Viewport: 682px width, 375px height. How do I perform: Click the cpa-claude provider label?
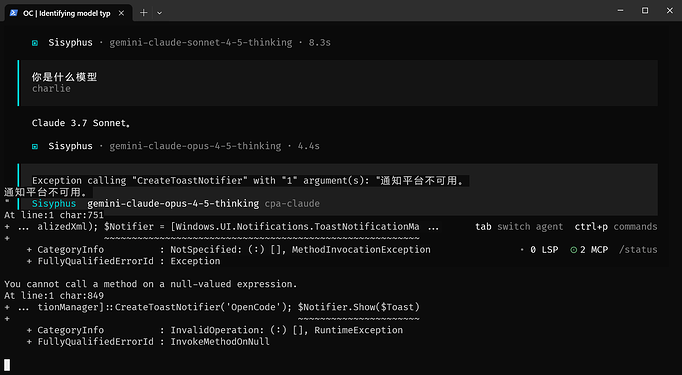pyautogui.click(x=292, y=204)
